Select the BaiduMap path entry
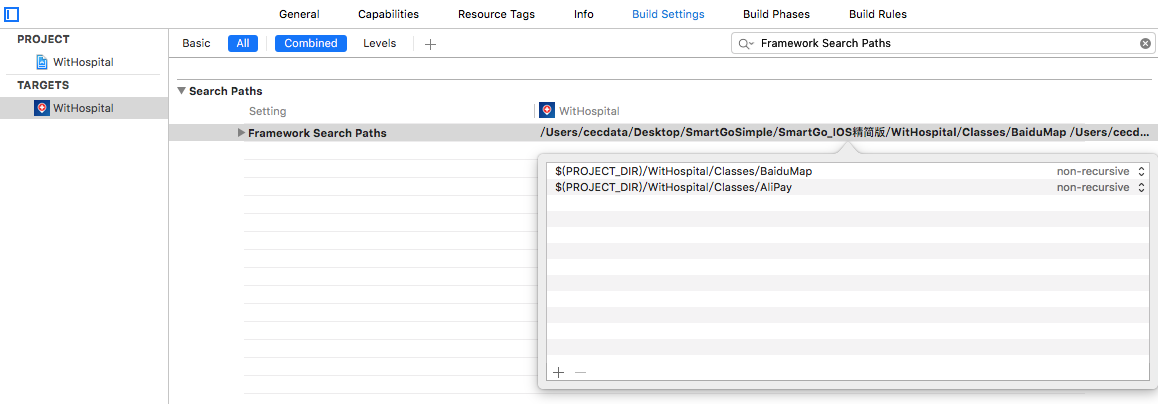Viewport: 1158px width, 404px height. [x=684, y=171]
